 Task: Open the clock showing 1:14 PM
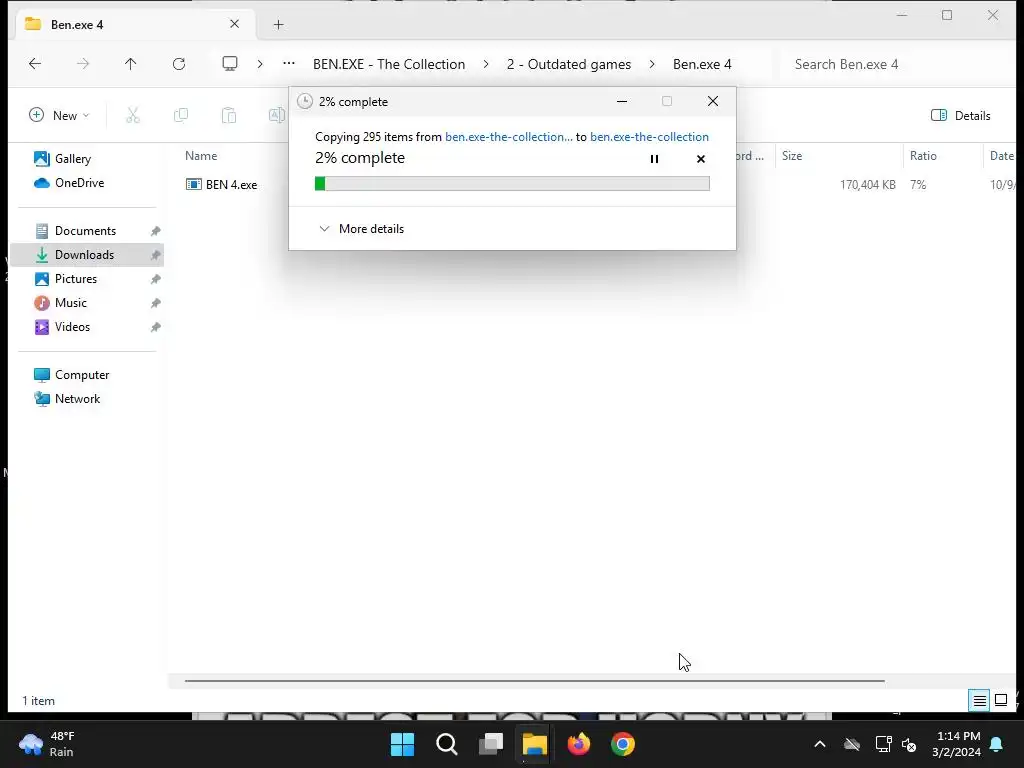[956, 744]
